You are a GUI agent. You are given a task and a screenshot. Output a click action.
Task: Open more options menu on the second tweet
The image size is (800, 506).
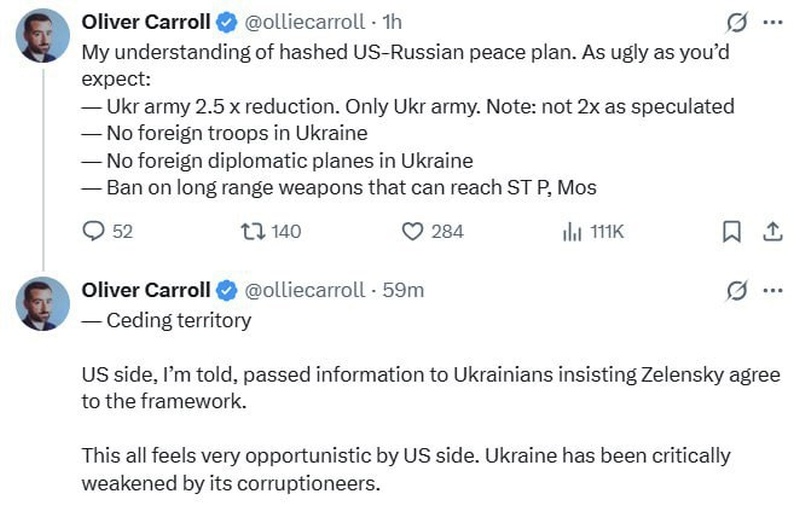coord(772,290)
